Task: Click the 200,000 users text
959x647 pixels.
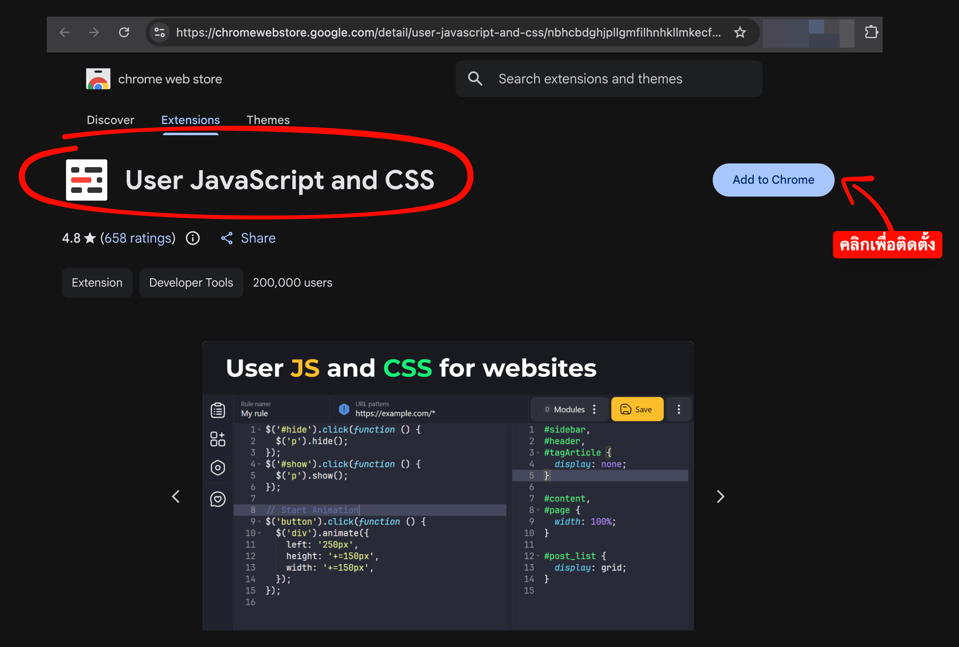Action: 292,283
